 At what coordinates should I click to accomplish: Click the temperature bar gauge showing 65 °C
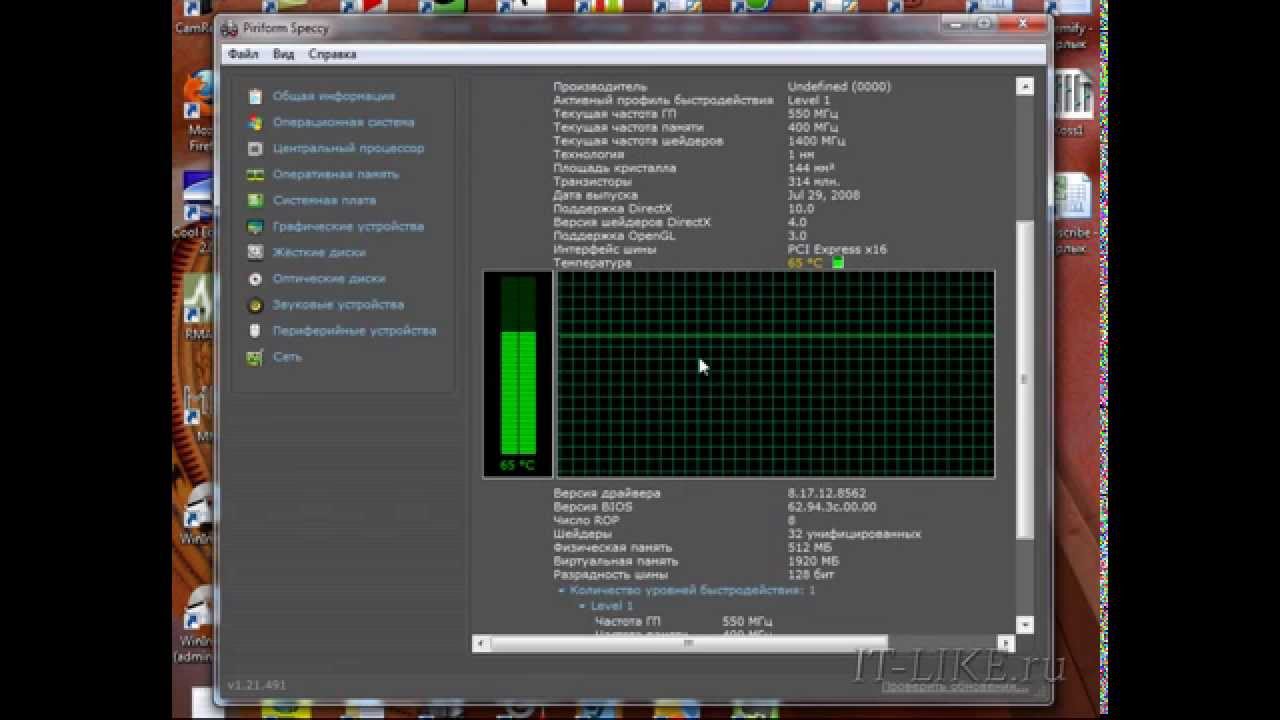pyautogui.click(x=518, y=374)
